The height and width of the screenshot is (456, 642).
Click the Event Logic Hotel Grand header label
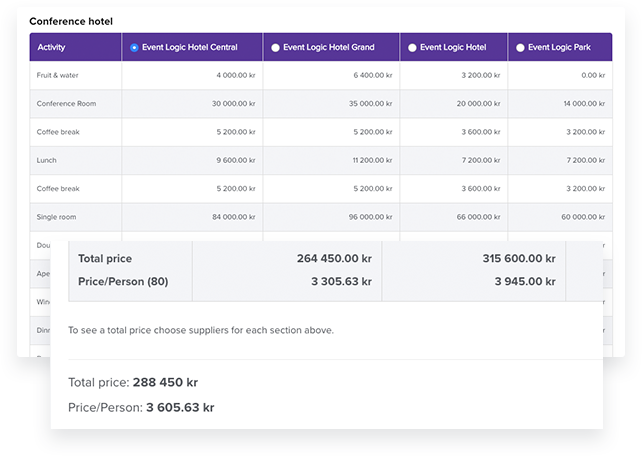point(329,47)
